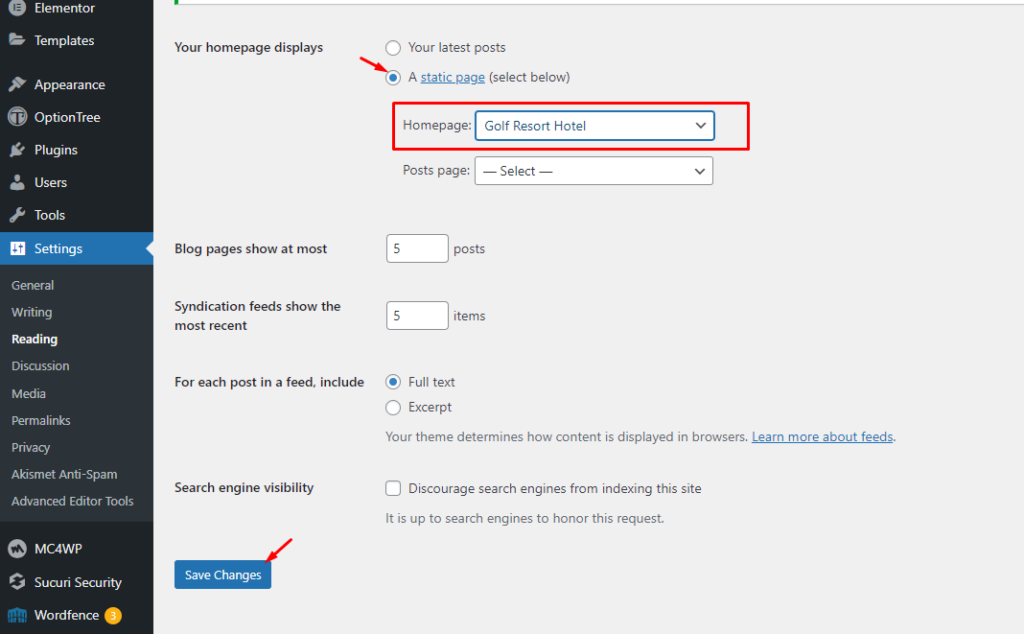Click the Templates sidebar icon
The width and height of the screenshot is (1024, 634).
tap(20, 40)
